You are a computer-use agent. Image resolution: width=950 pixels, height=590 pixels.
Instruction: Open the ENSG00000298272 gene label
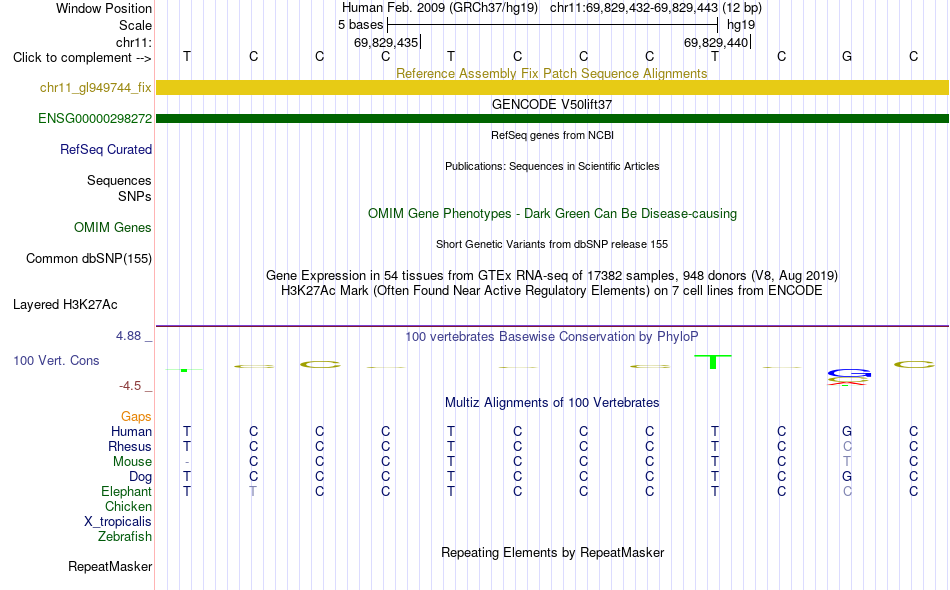[x=95, y=118]
